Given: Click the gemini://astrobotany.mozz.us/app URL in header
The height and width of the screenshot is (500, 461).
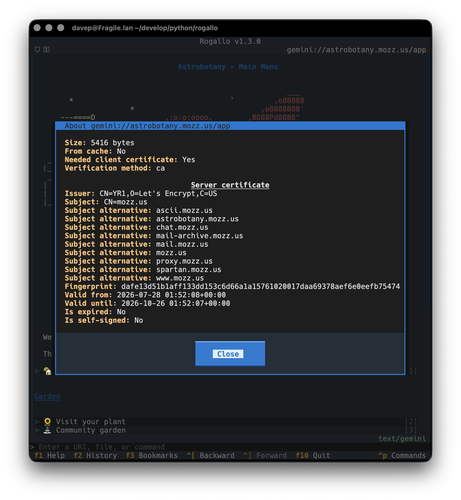Looking at the screenshot, I should pyautogui.click(x=356, y=50).
